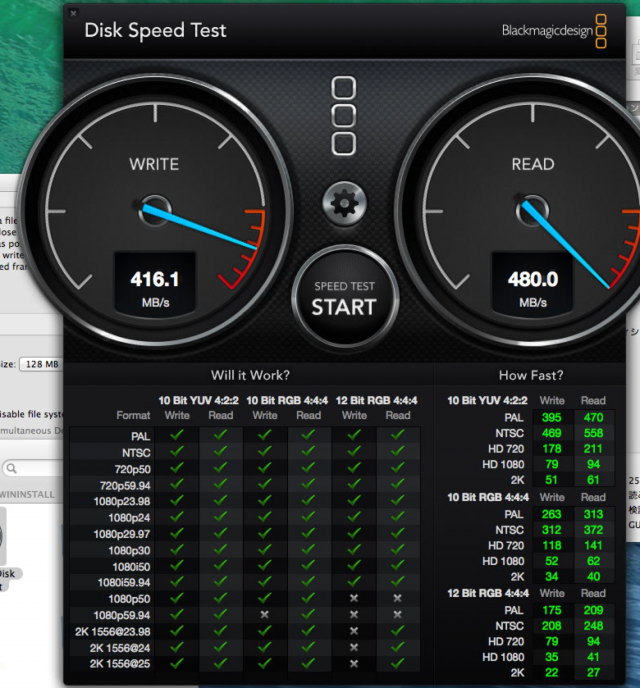Viewport: 640px width, 689px height.
Task: Click 12 Bit RGB NTSC read value 248
Action: (x=593, y=626)
